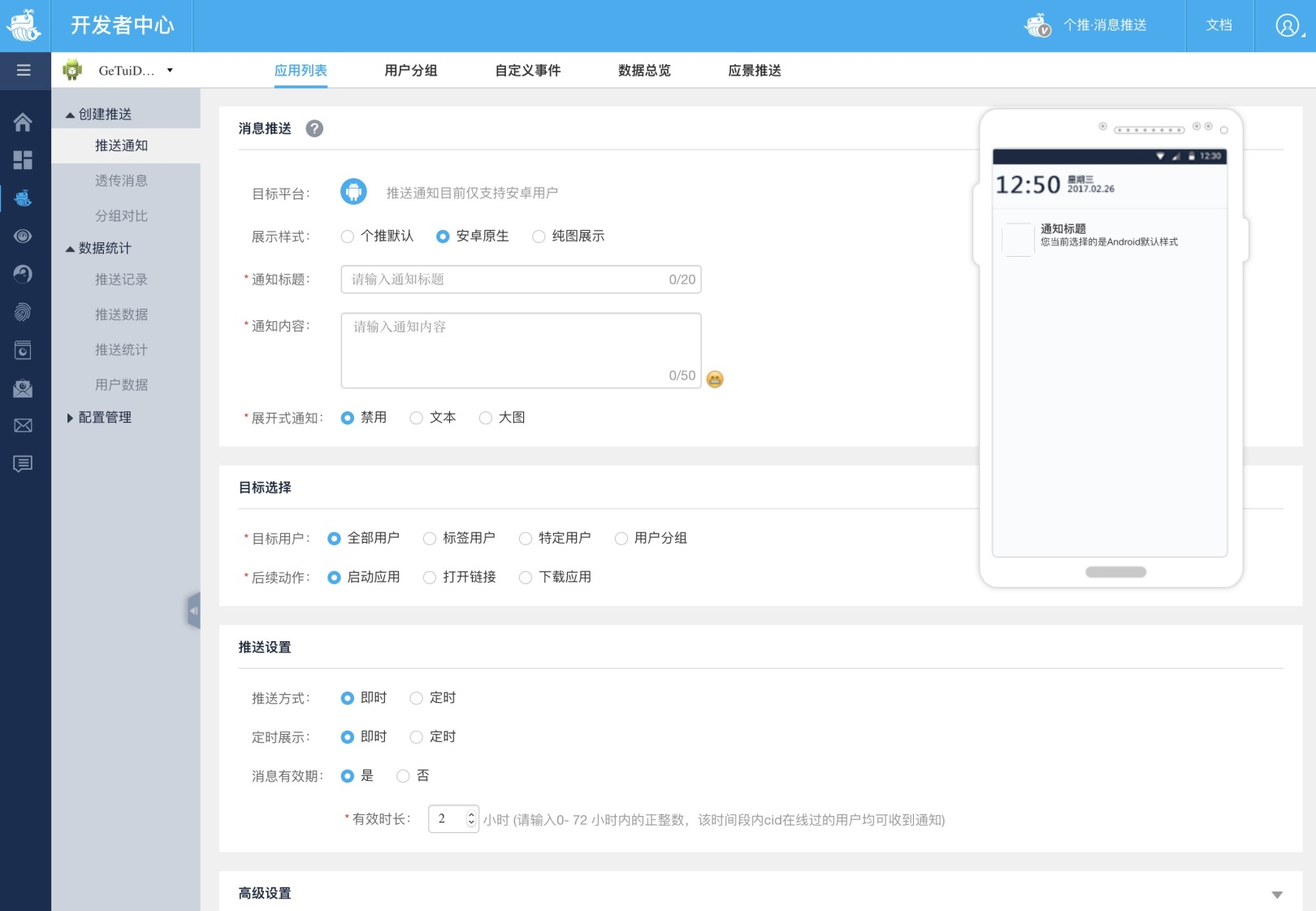Open the 个推·消息推送 header link

tap(1105, 25)
